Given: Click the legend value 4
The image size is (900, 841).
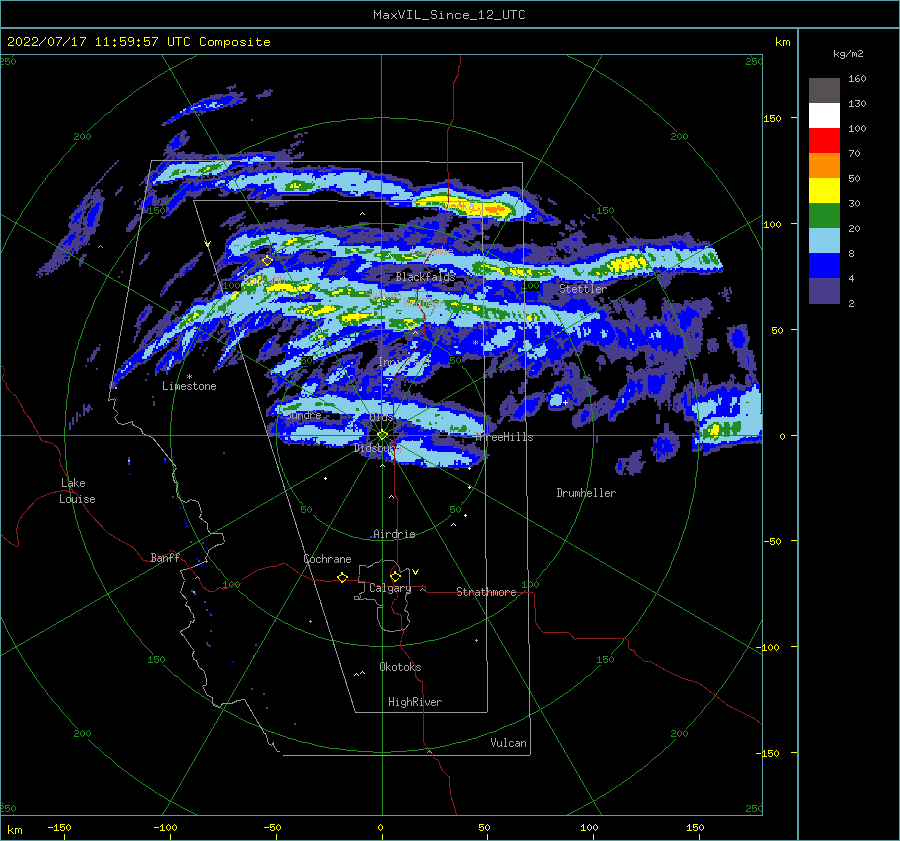Looking at the screenshot, I should pos(851,279).
